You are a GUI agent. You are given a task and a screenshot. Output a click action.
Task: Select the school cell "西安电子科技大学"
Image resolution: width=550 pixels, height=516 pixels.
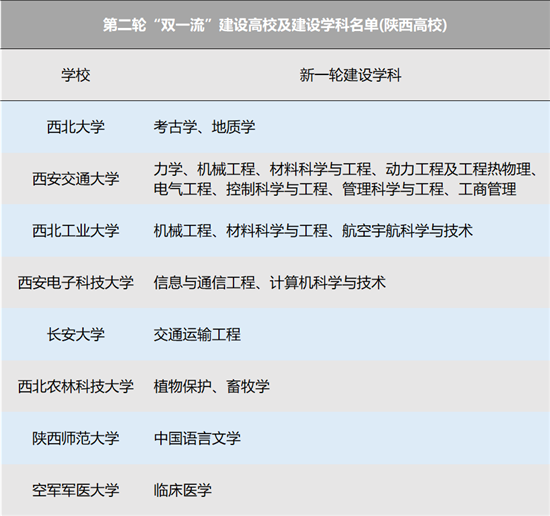(76, 283)
